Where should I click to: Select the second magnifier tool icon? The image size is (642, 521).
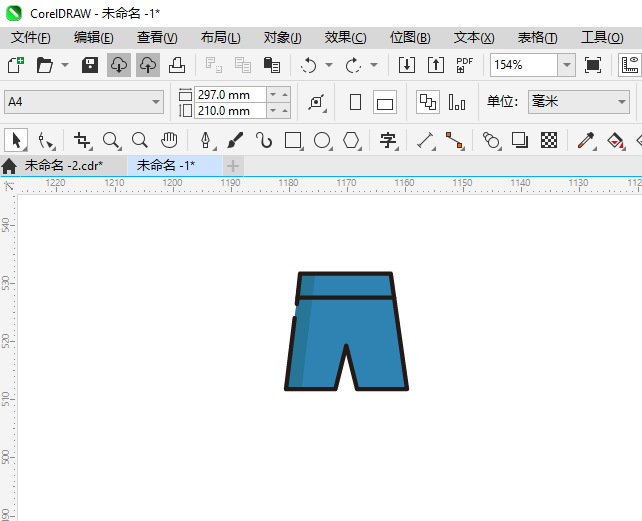(x=140, y=140)
